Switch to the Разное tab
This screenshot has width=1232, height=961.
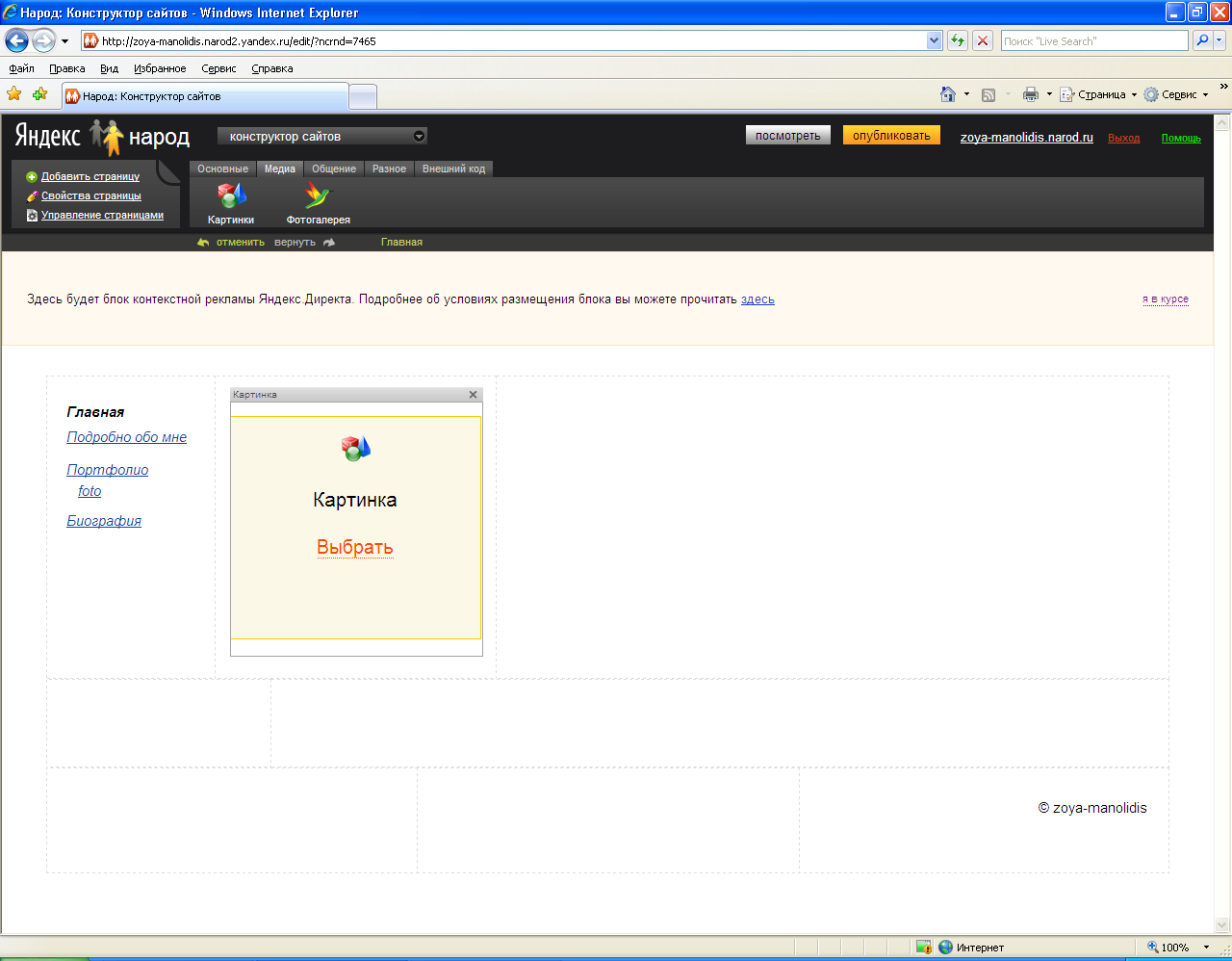[389, 169]
